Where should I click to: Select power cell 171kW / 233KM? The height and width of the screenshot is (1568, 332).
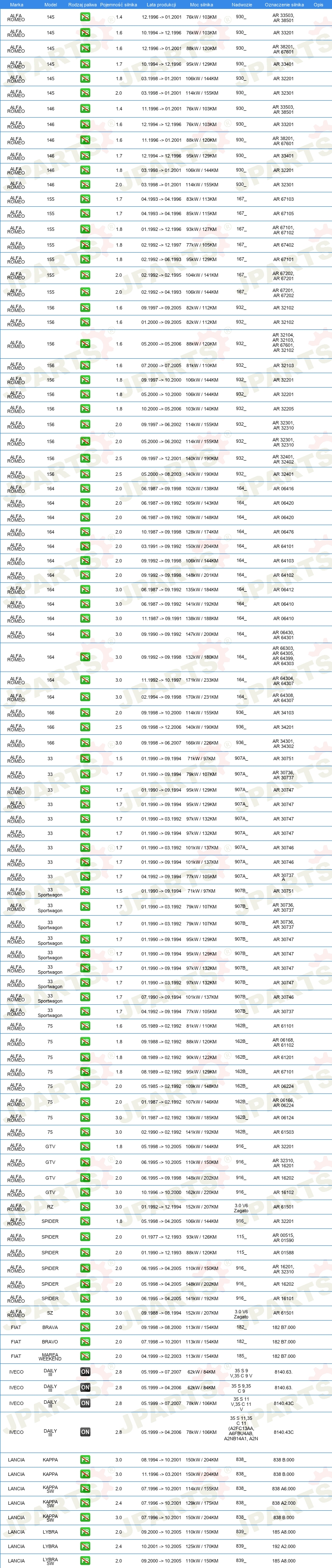click(202, 680)
